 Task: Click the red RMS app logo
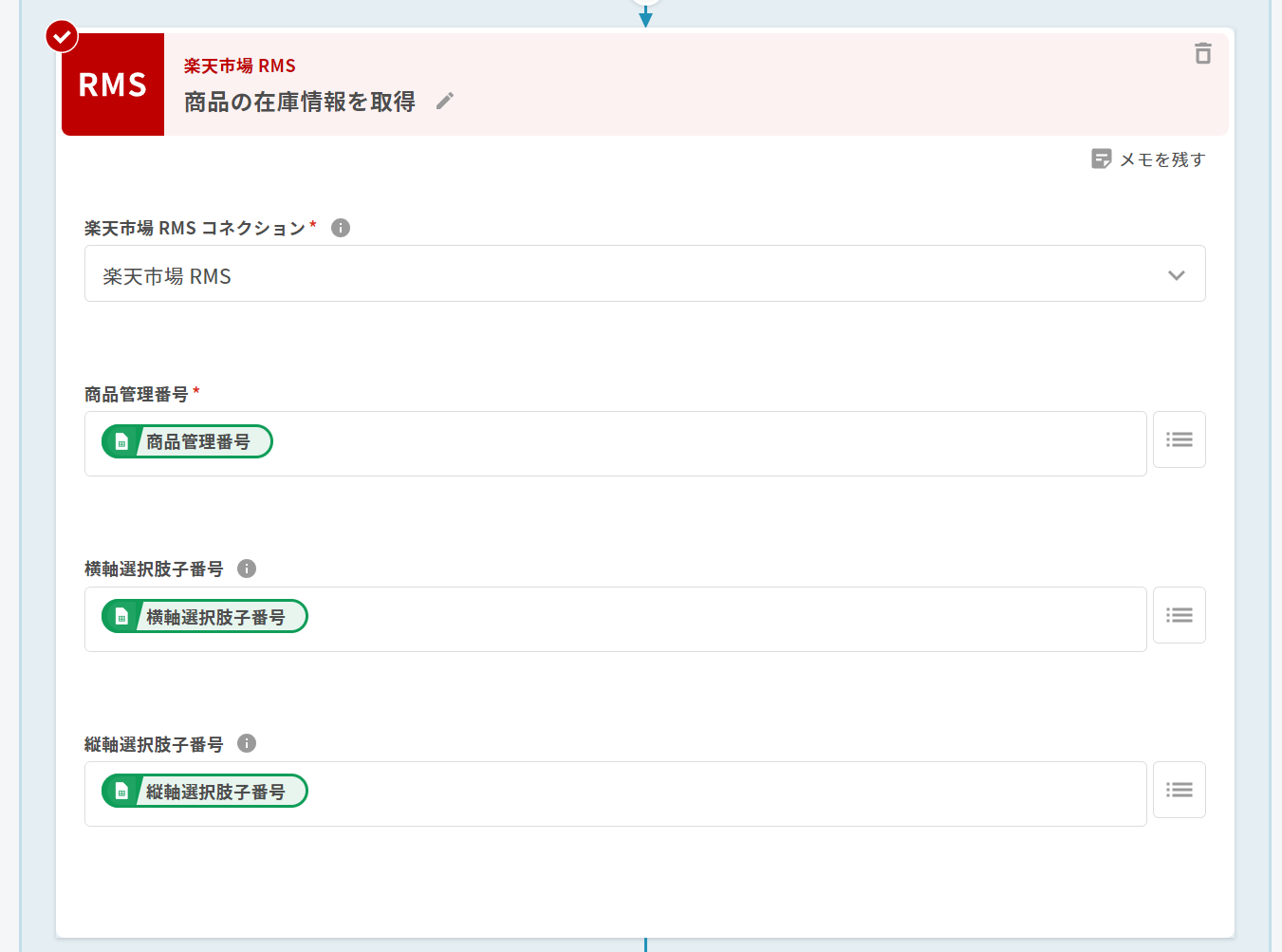click(113, 84)
